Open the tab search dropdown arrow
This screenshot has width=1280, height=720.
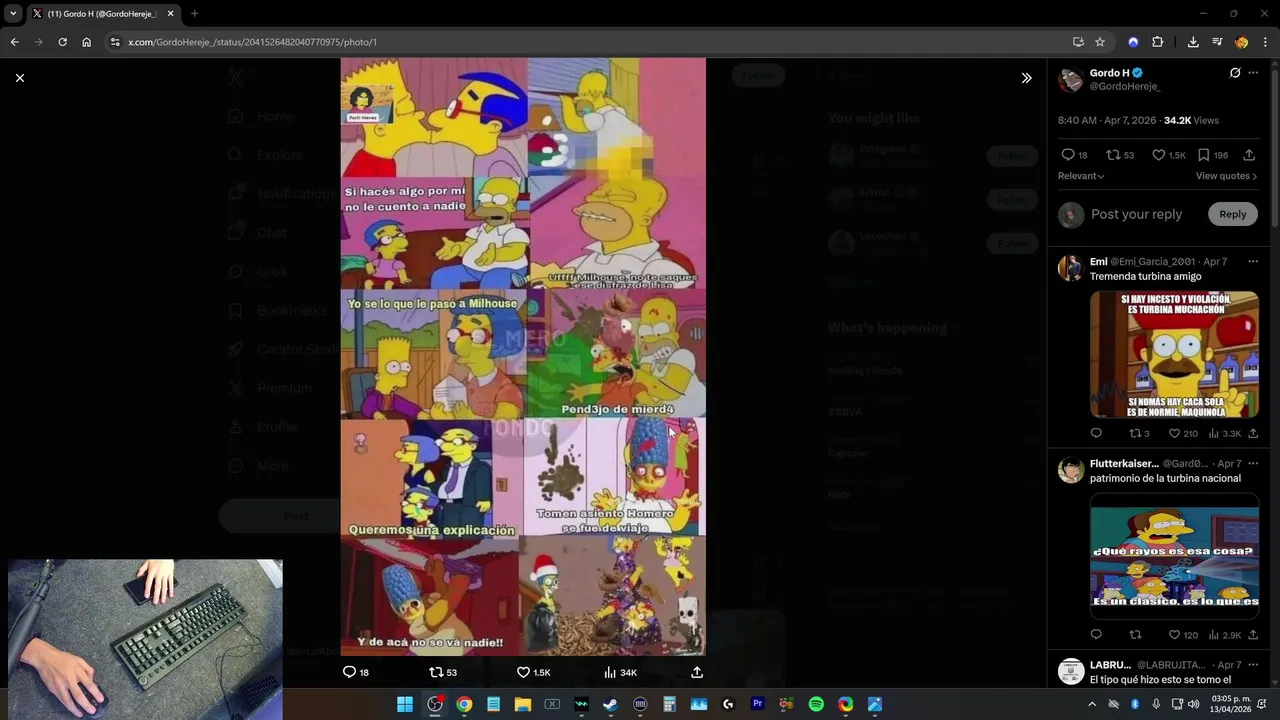coord(13,14)
